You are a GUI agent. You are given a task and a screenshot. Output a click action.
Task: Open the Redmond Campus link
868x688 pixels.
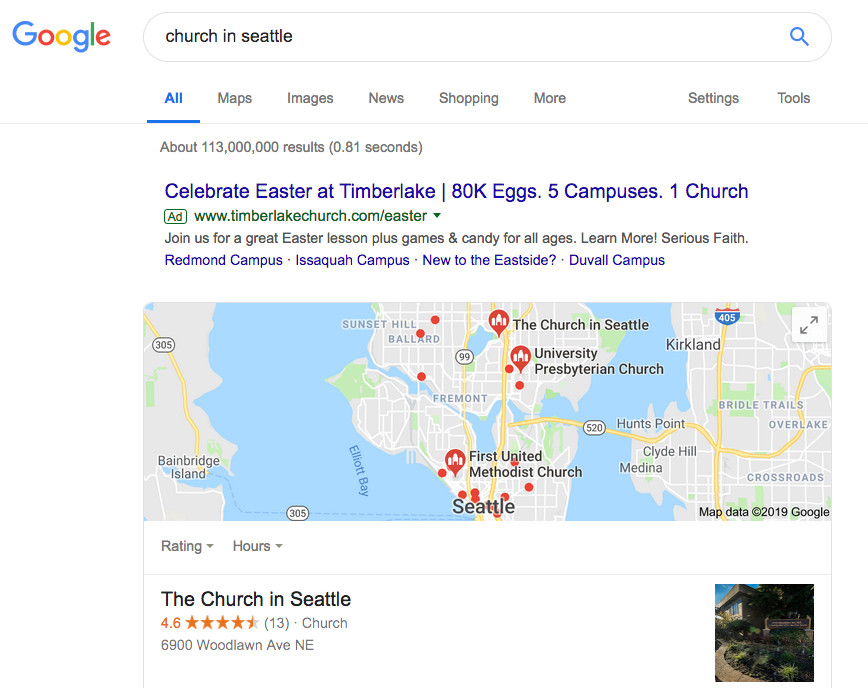223,259
